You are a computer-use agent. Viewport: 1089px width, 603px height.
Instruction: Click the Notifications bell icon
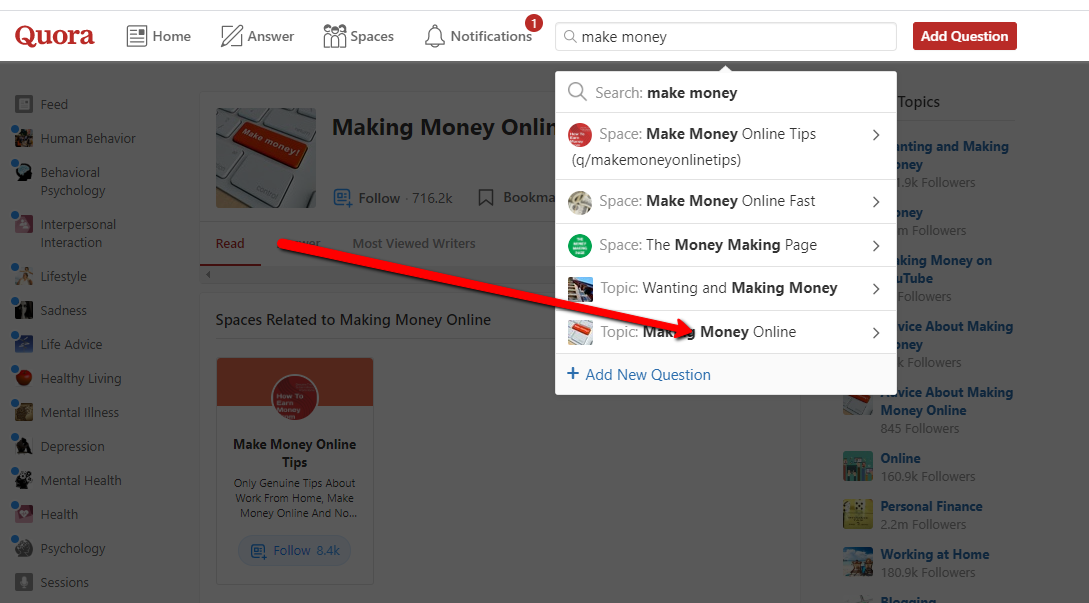pyautogui.click(x=435, y=36)
